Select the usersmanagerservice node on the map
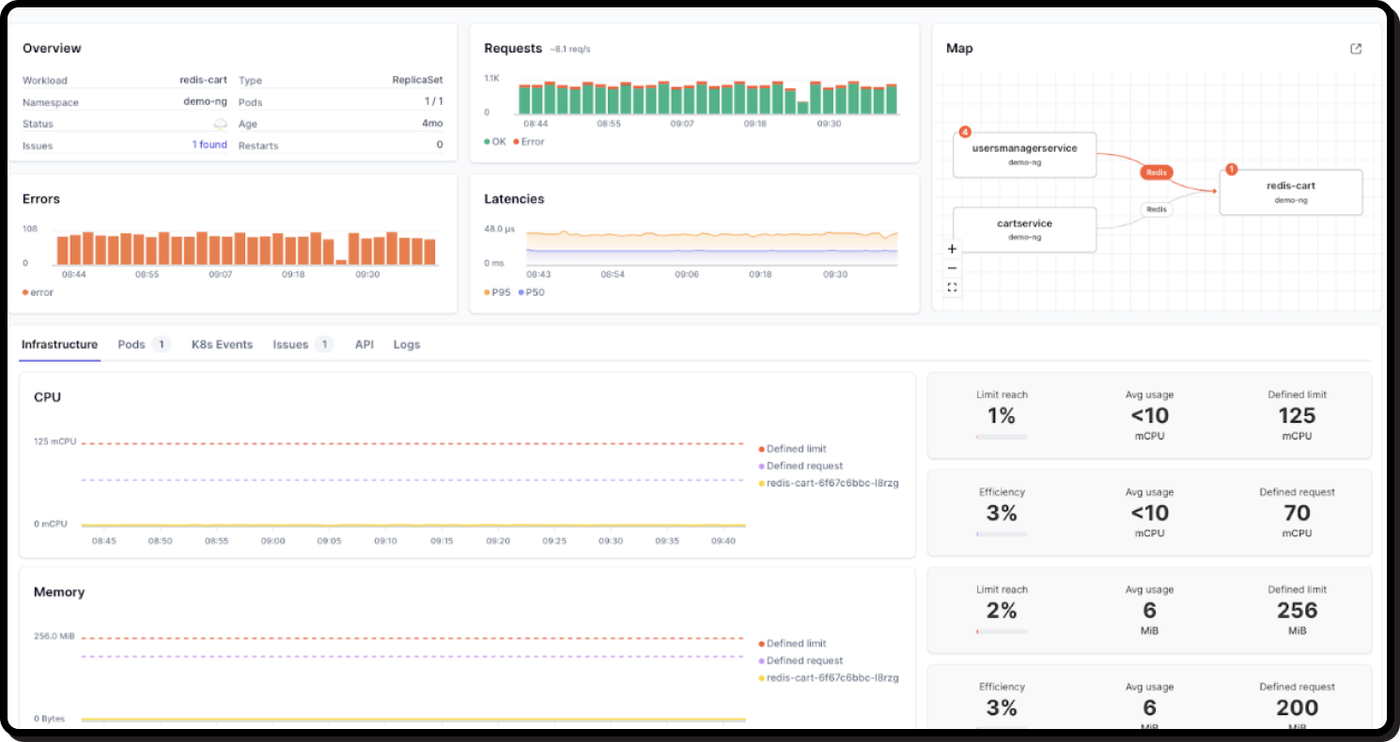Screen dimensions: 1400x742 tap(1025, 154)
